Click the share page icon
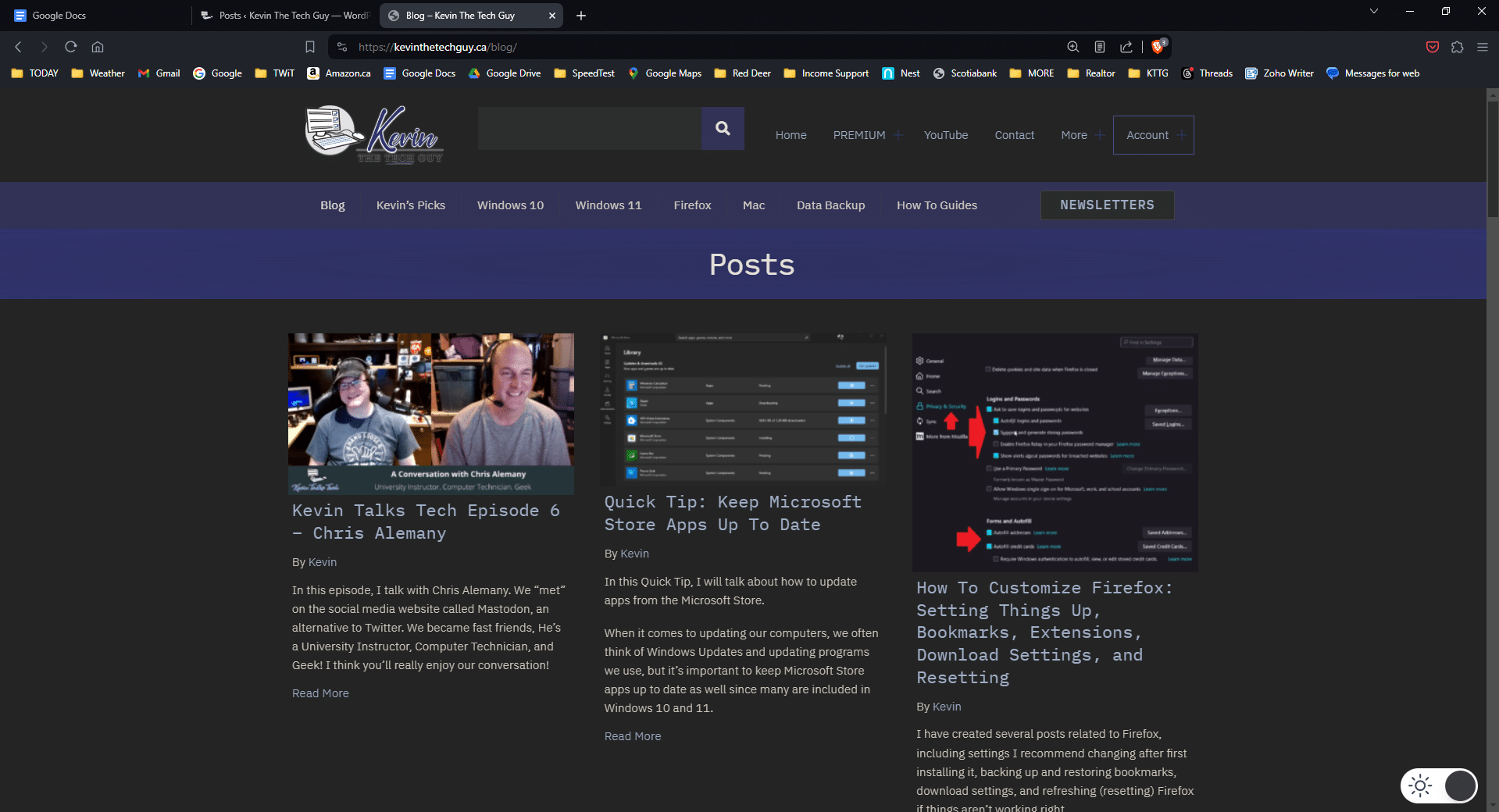Screen dimensions: 1499x812 click(1126, 47)
